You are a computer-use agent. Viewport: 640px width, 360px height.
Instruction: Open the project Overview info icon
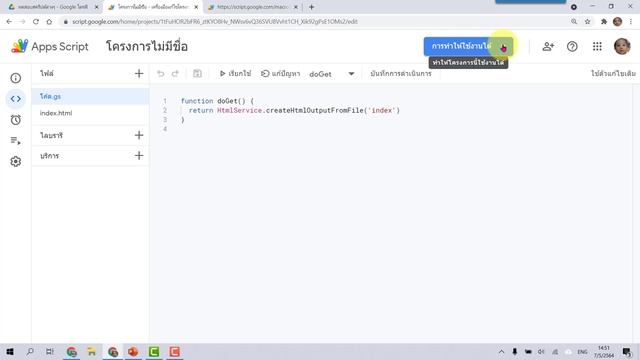pos(16,78)
